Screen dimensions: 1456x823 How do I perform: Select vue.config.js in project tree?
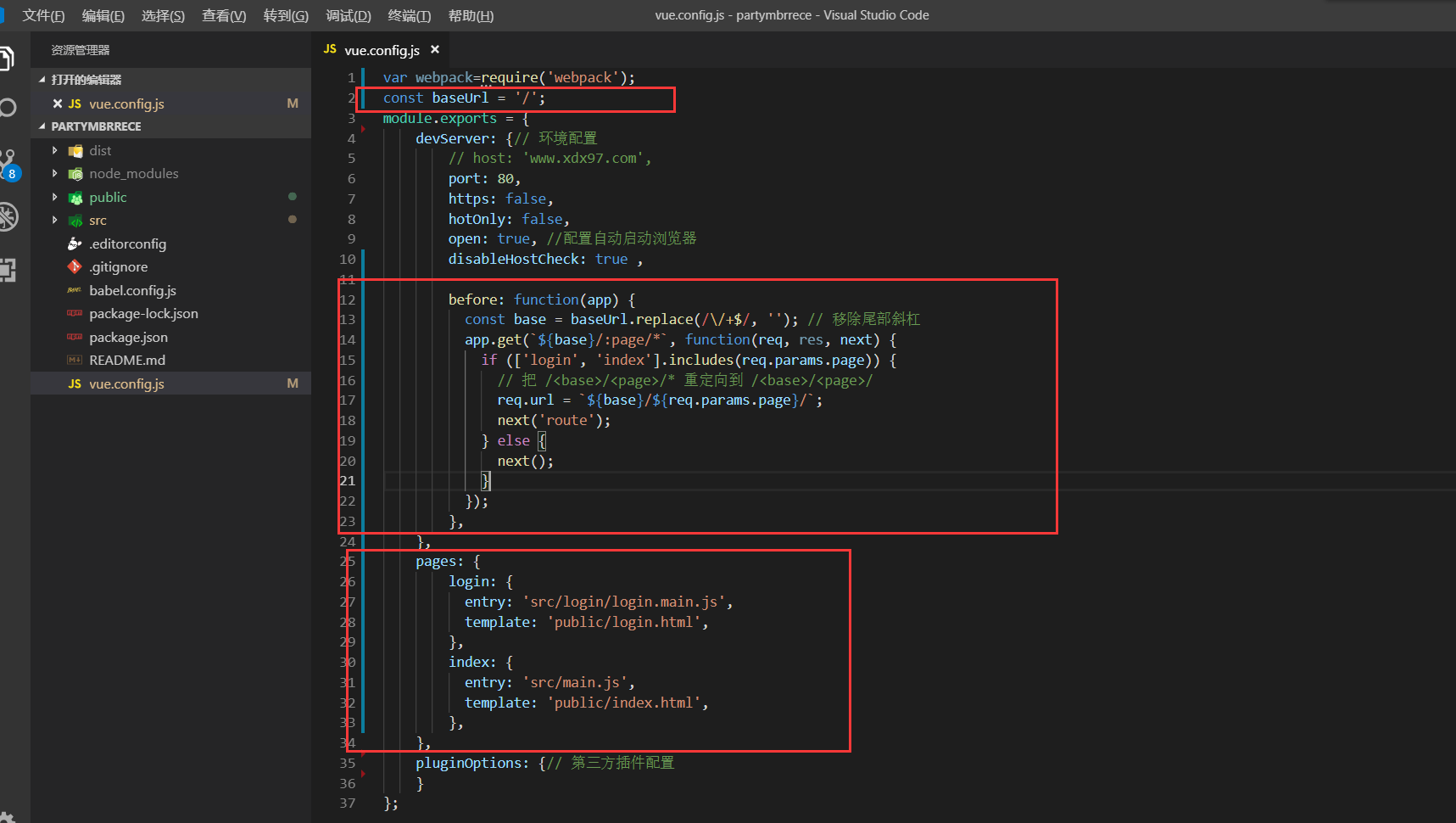[x=171, y=384]
